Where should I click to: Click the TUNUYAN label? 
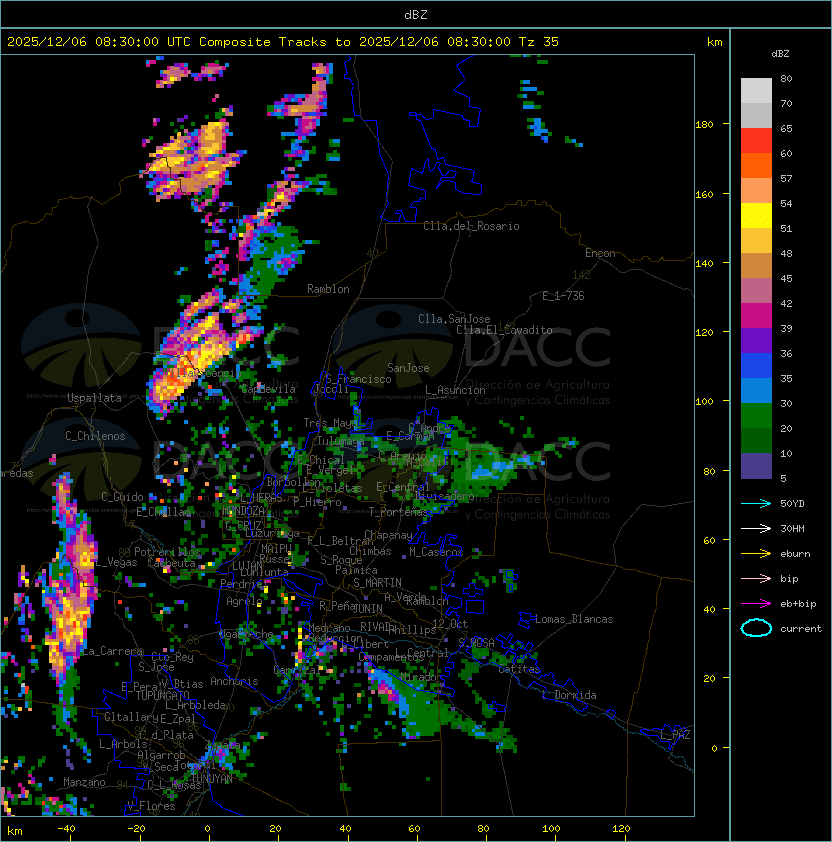coord(213,779)
